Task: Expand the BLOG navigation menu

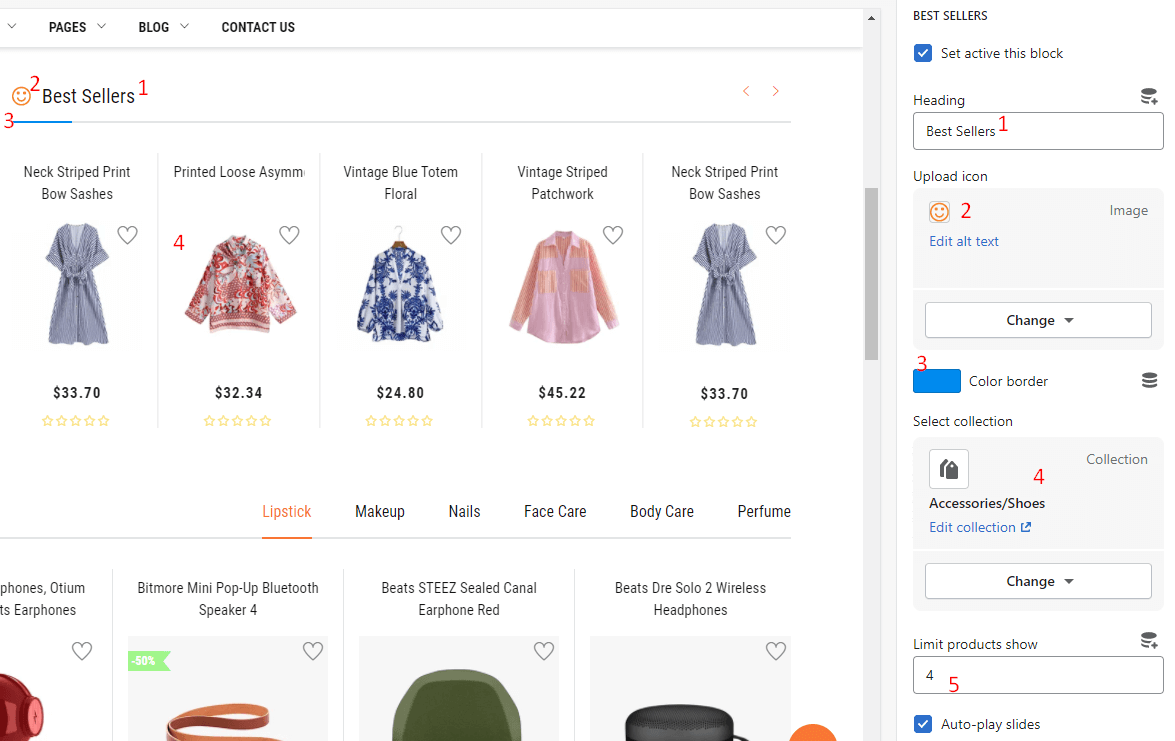Action: coord(163,27)
